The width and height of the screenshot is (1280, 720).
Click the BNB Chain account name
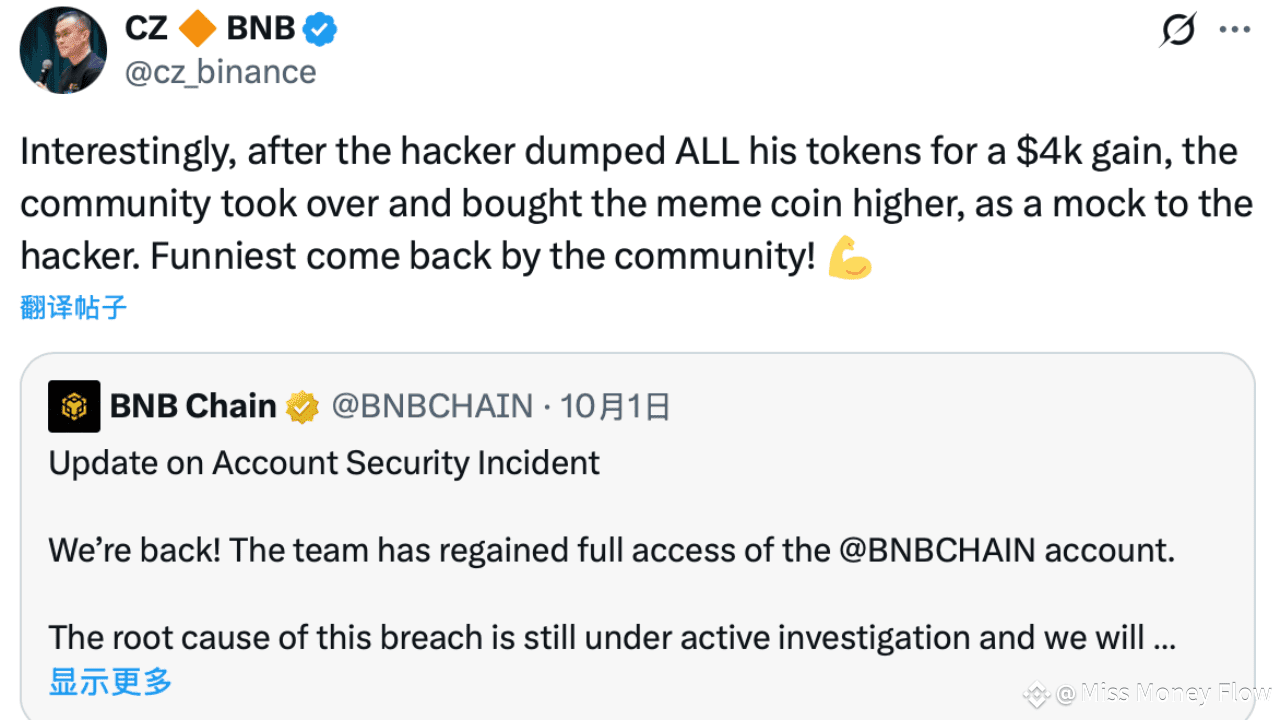pos(193,406)
